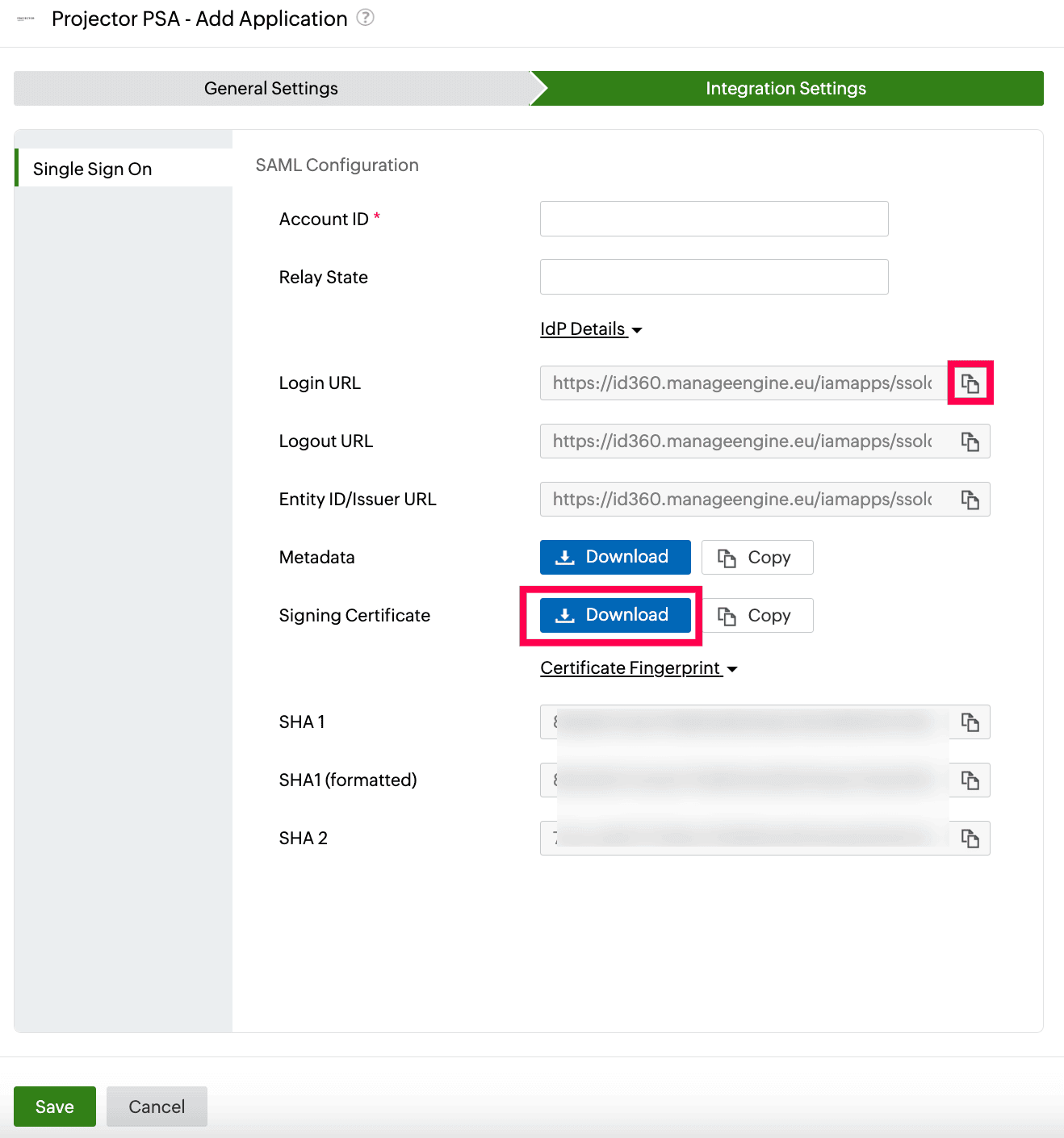Copy the Logout URL via copy icon
The width and height of the screenshot is (1064, 1138).
[x=970, y=441]
